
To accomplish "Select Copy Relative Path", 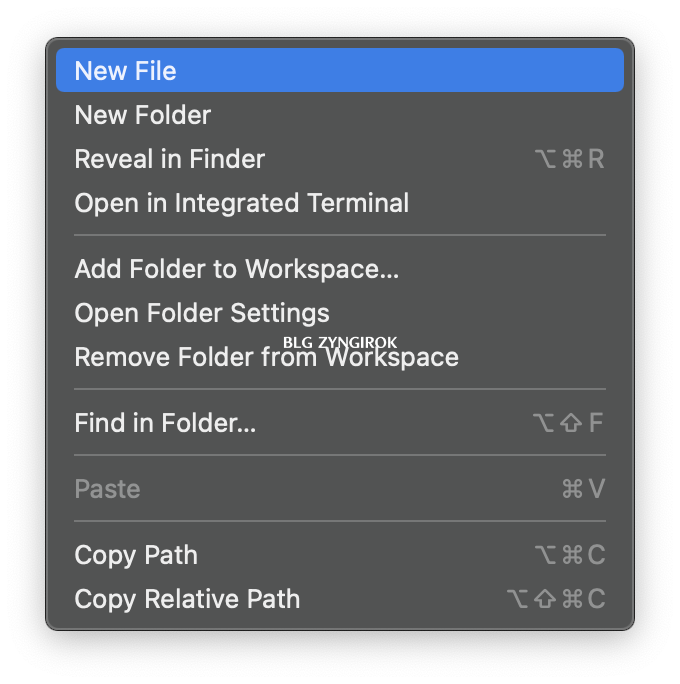I will coord(340,599).
